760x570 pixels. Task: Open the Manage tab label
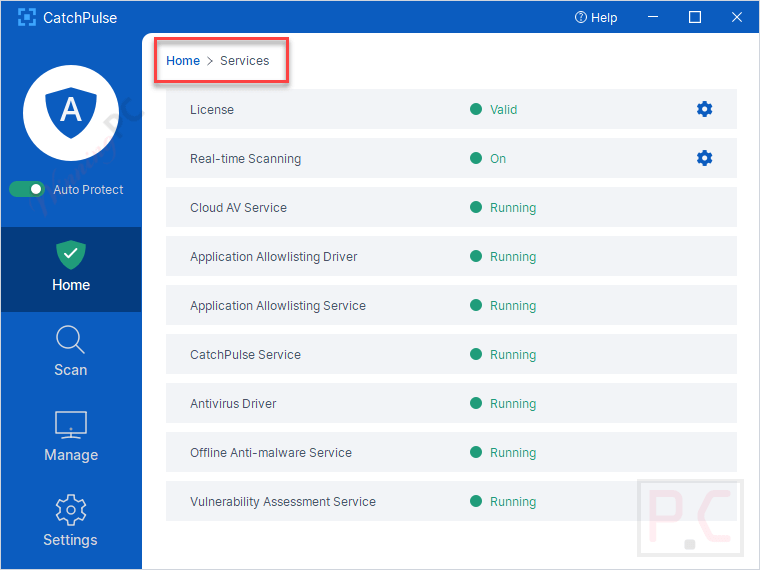[71, 455]
